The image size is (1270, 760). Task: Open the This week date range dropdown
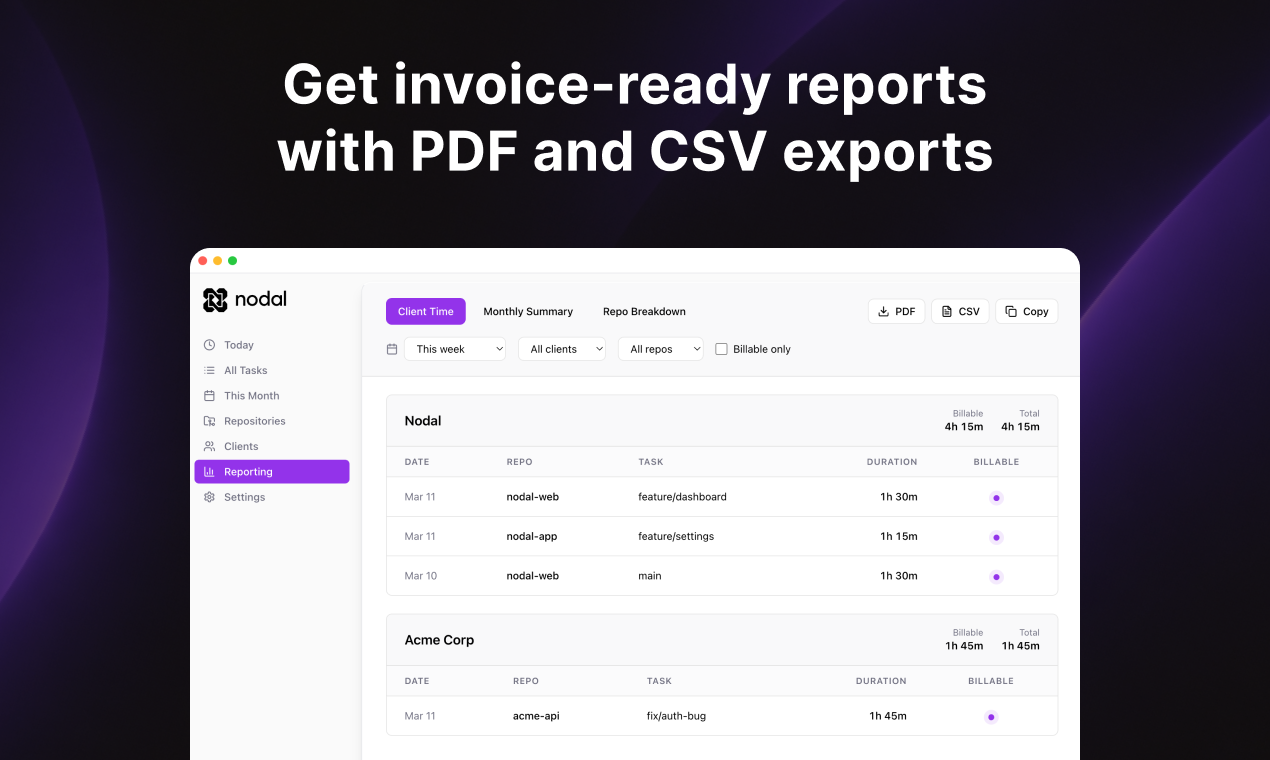click(x=455, y=349)
